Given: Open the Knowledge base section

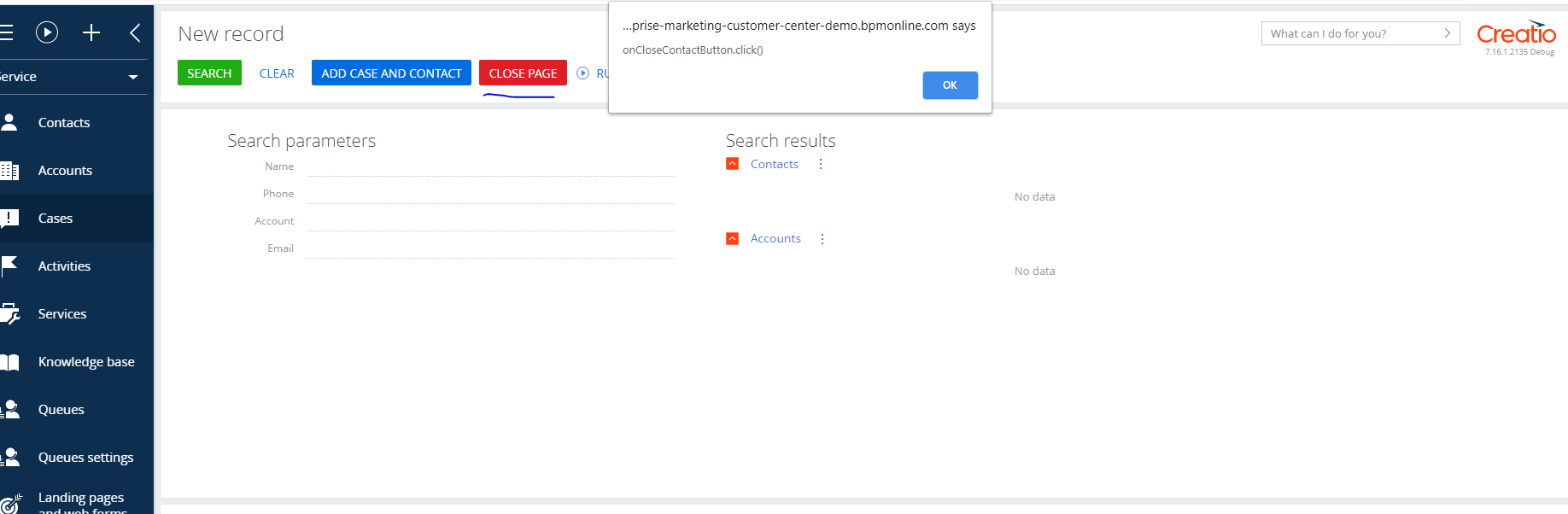Looking at the screenshot, I should pos(86,362).
